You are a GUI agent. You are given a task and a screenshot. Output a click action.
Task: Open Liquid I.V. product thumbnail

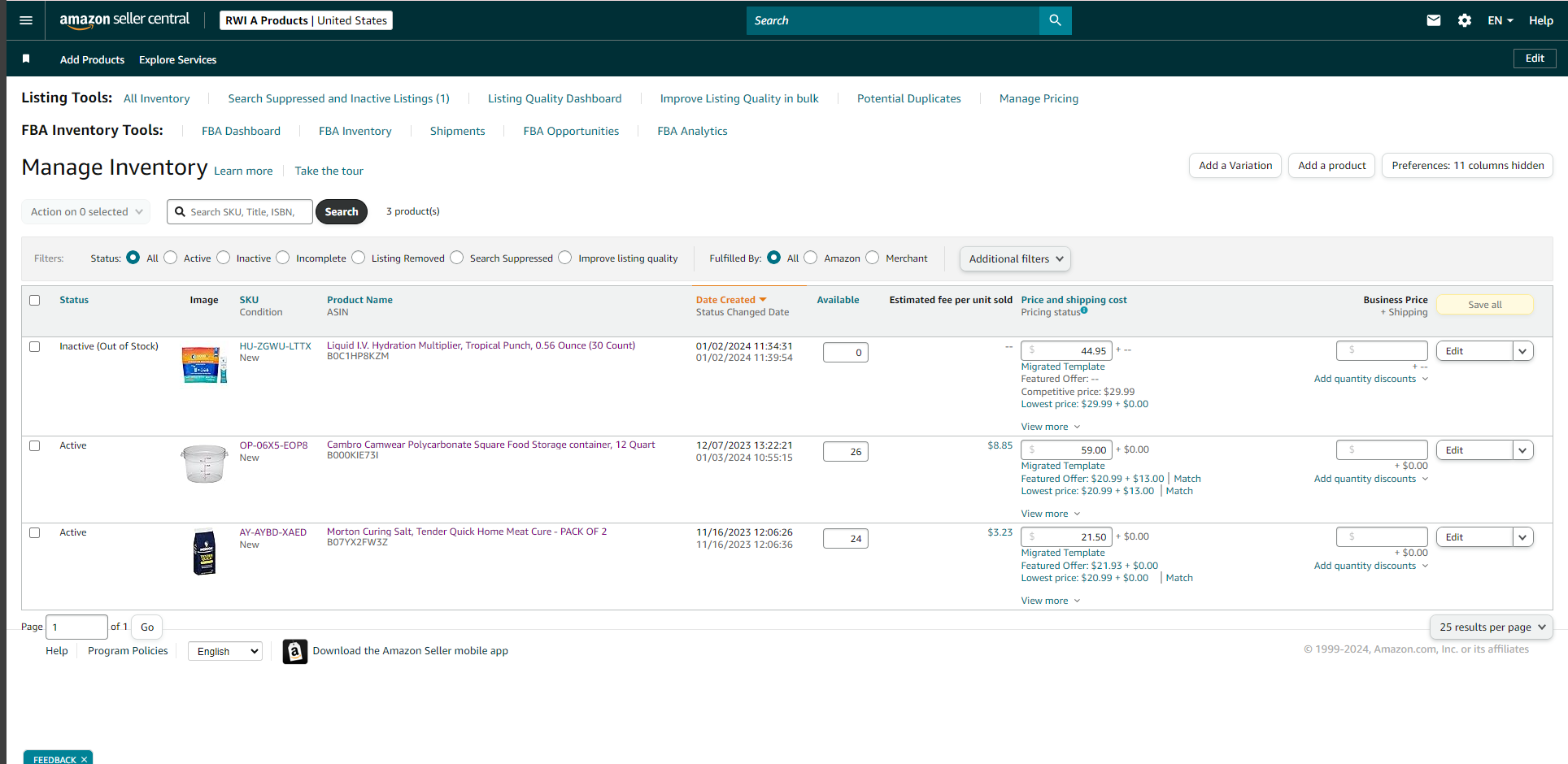[x=204, y=365]
